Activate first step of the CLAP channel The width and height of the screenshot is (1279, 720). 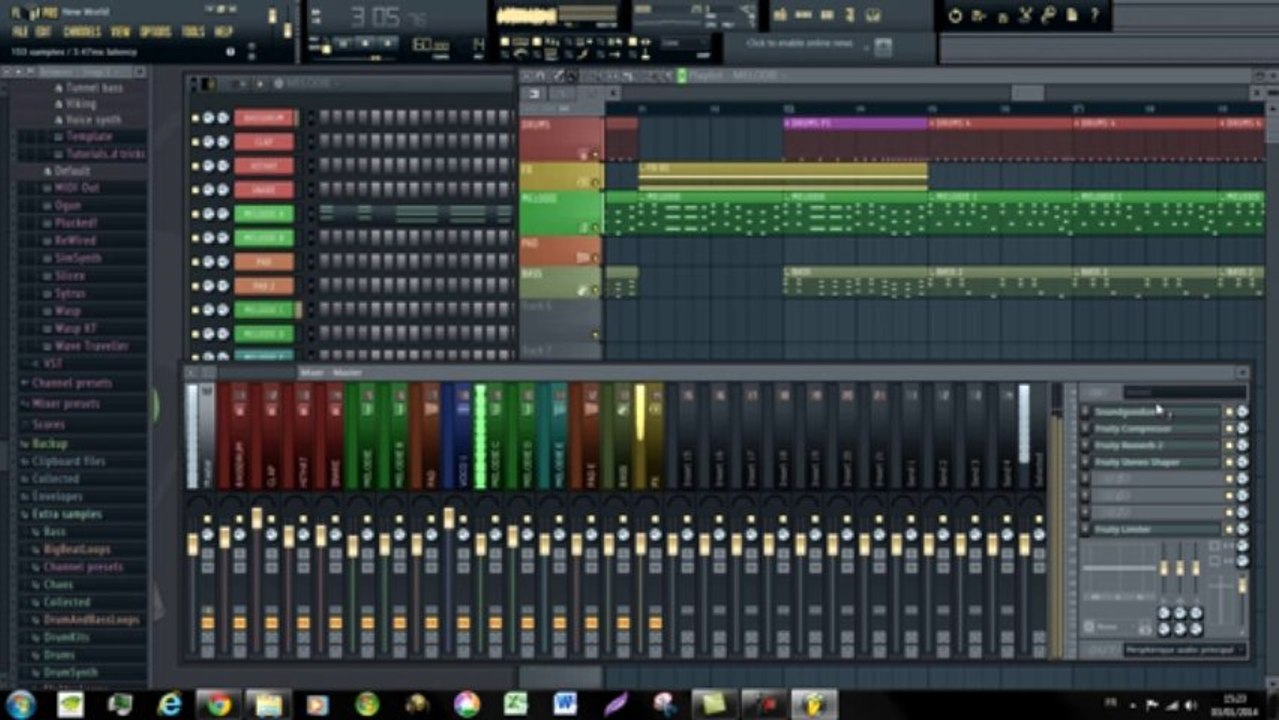(324, 142)
